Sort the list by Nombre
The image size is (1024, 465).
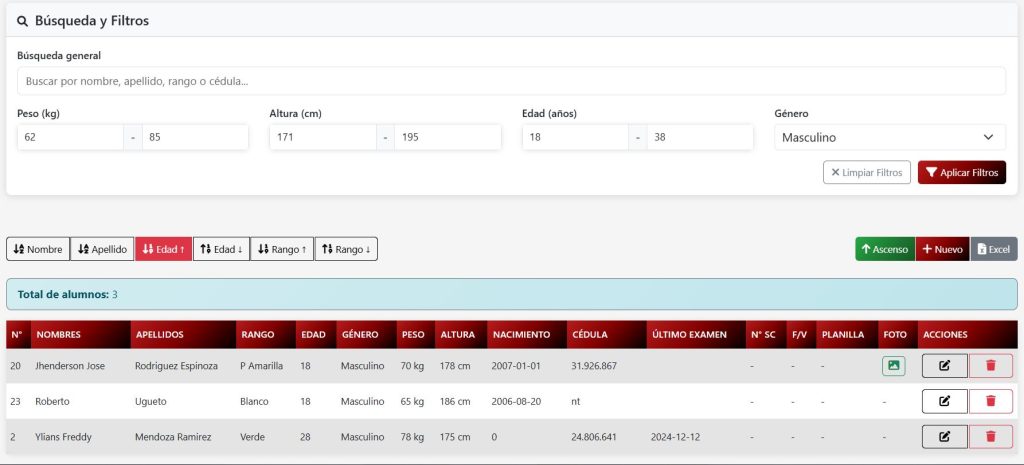(x=38, y=249)
